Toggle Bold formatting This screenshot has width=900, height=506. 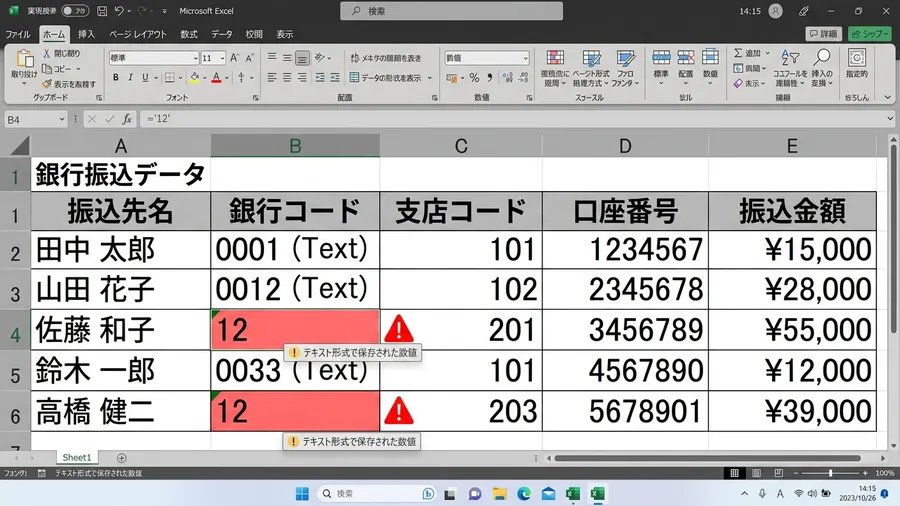point(116,77)
